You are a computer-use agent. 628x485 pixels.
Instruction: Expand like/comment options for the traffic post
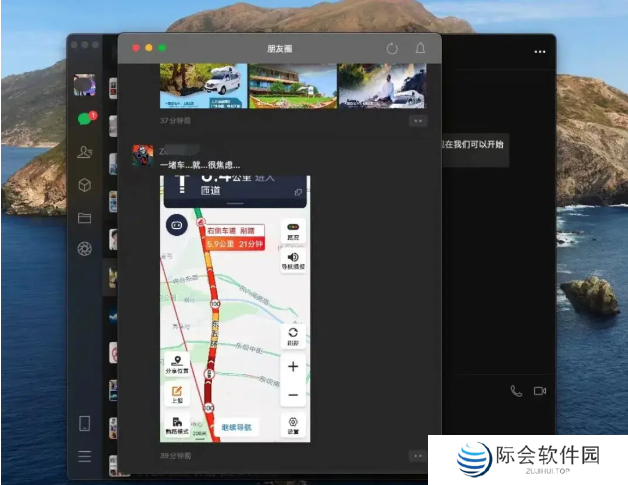click(418, 456)
